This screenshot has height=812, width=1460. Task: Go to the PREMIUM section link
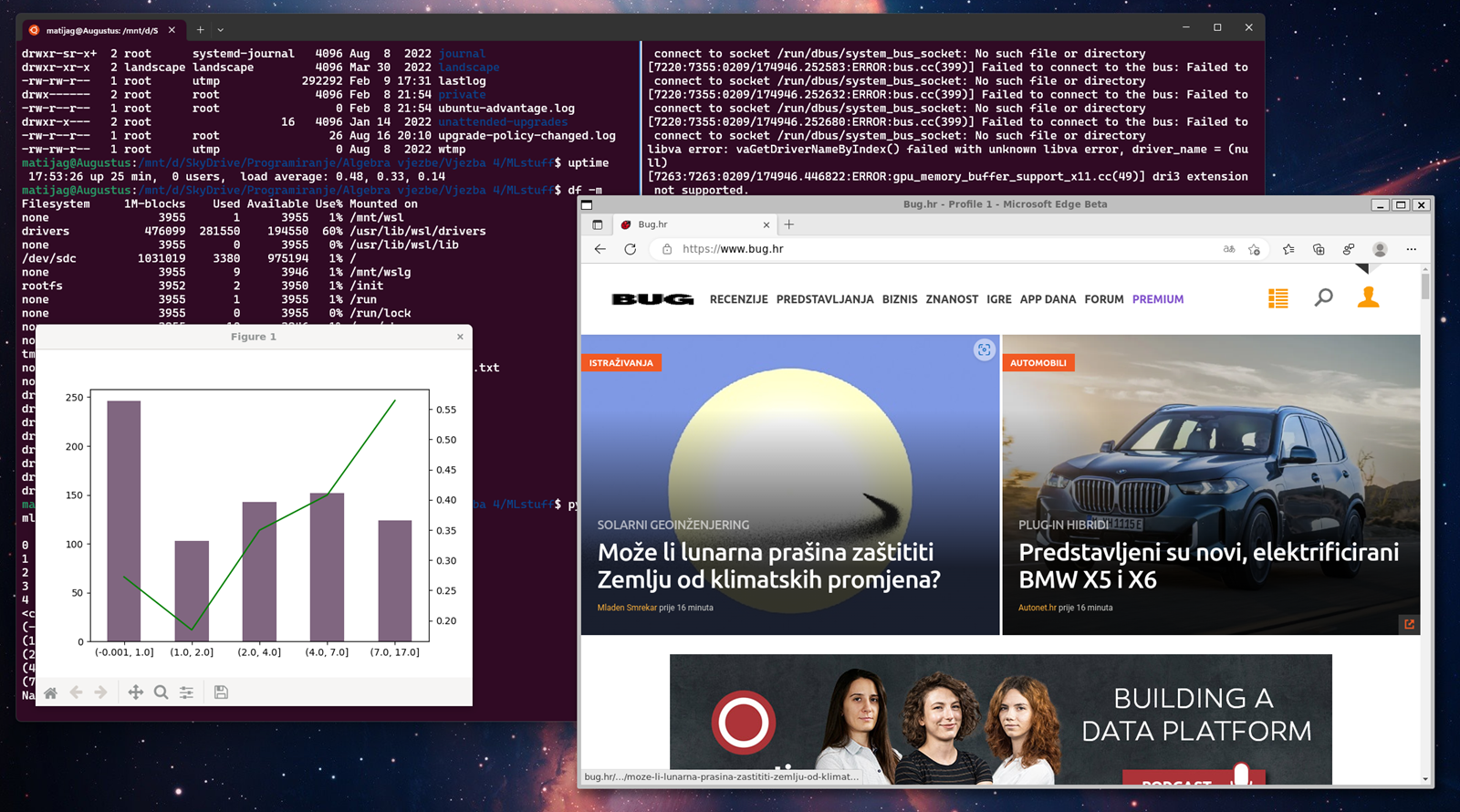pyautogui.click(x=1157, y=299)
